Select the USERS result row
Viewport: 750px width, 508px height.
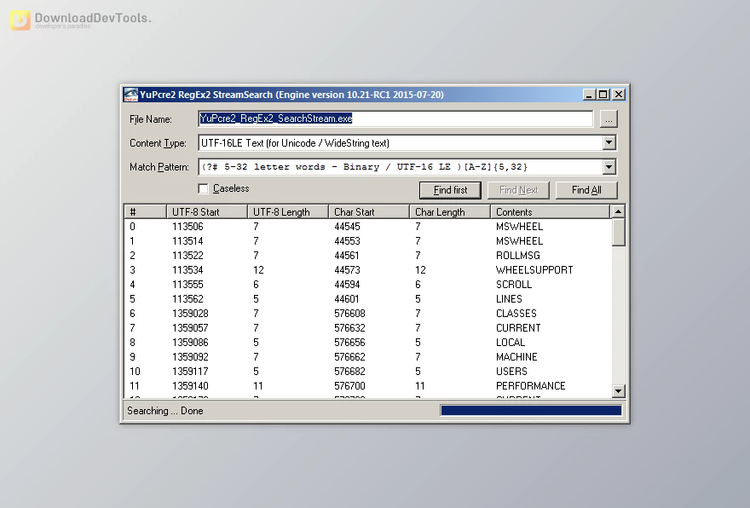tap(368, 371)
